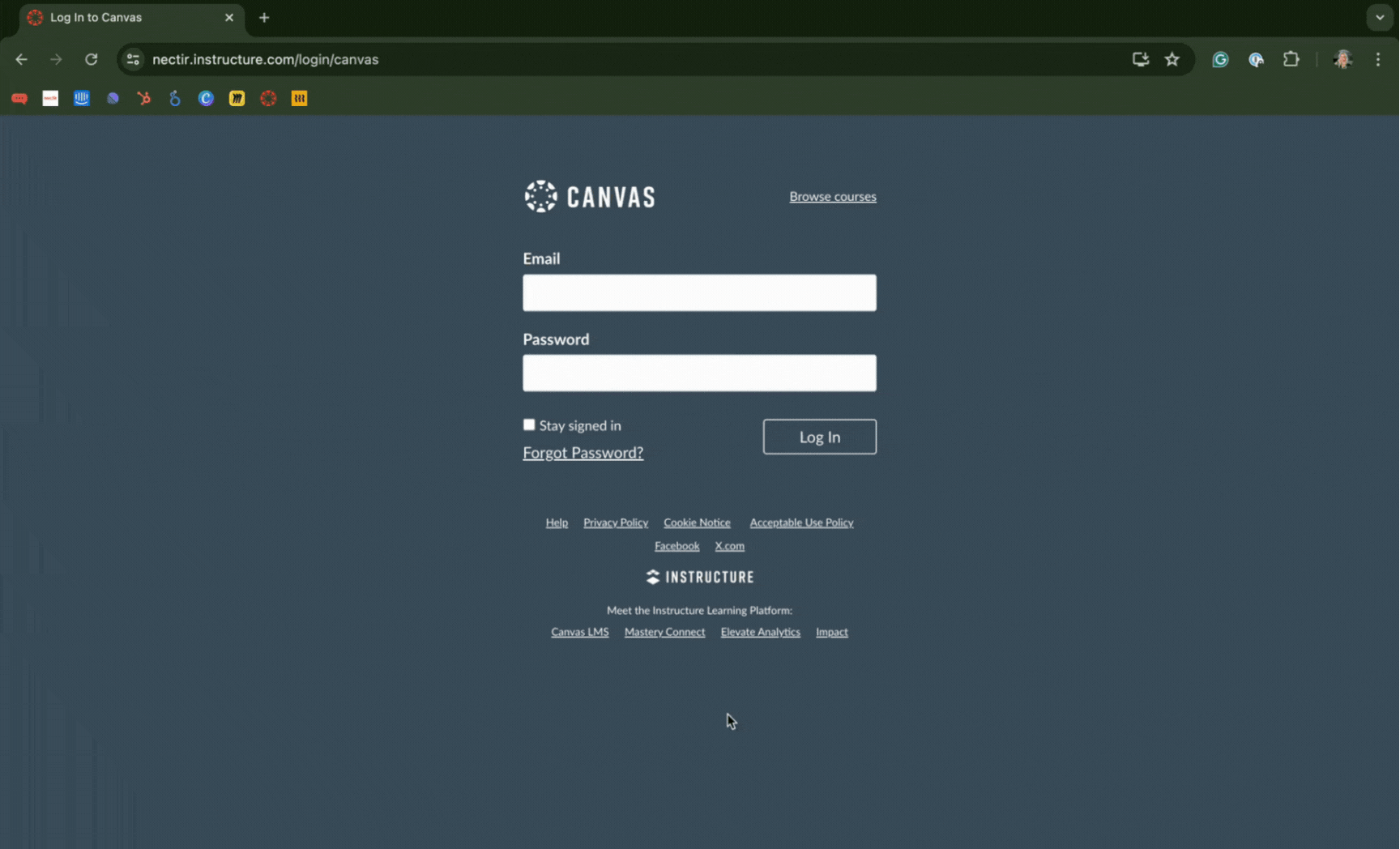Open the Help link
The image size is (1400, 849).
click(x=557, y=523)
